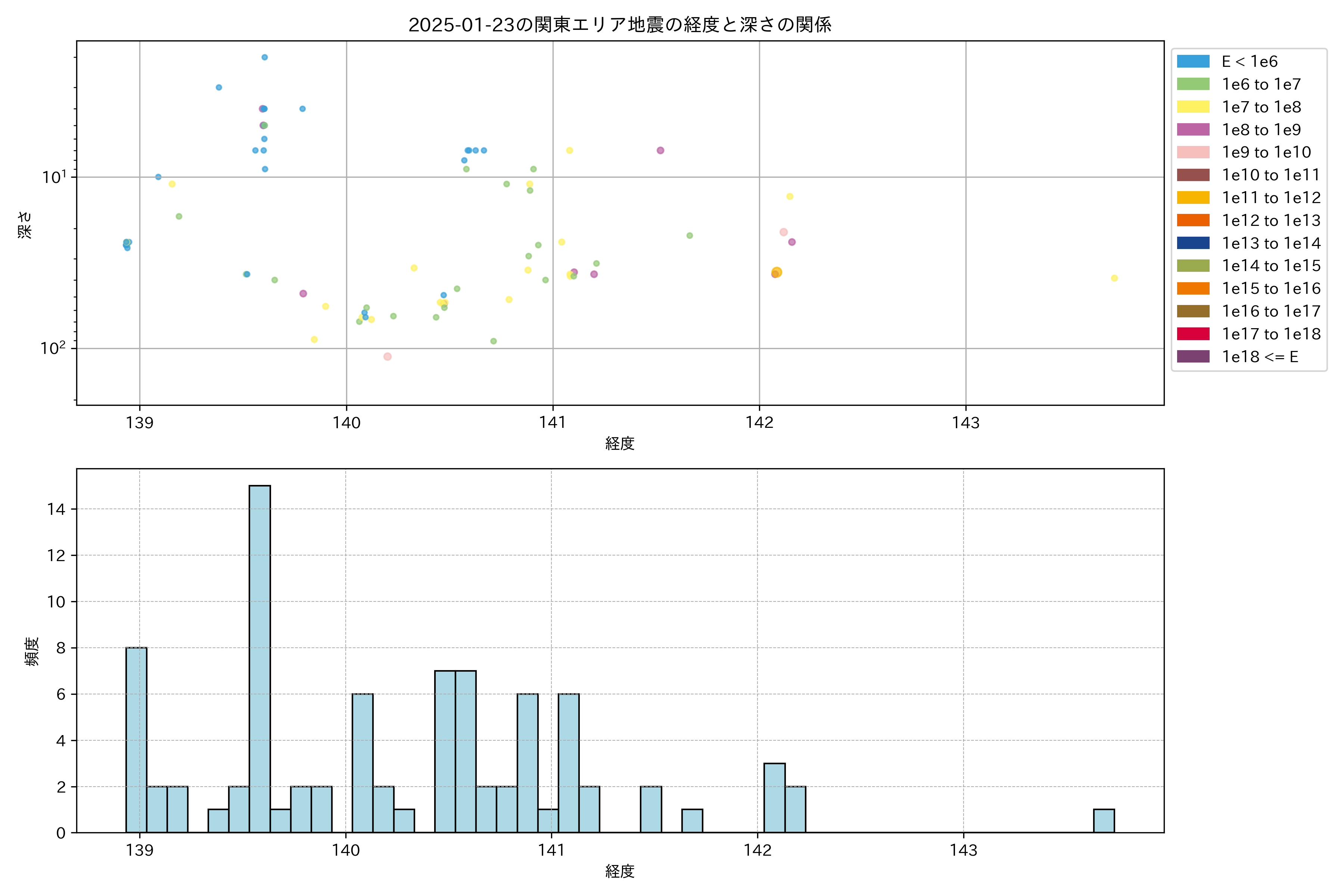Click the yellow scatter point at far right

[1114, 278]
